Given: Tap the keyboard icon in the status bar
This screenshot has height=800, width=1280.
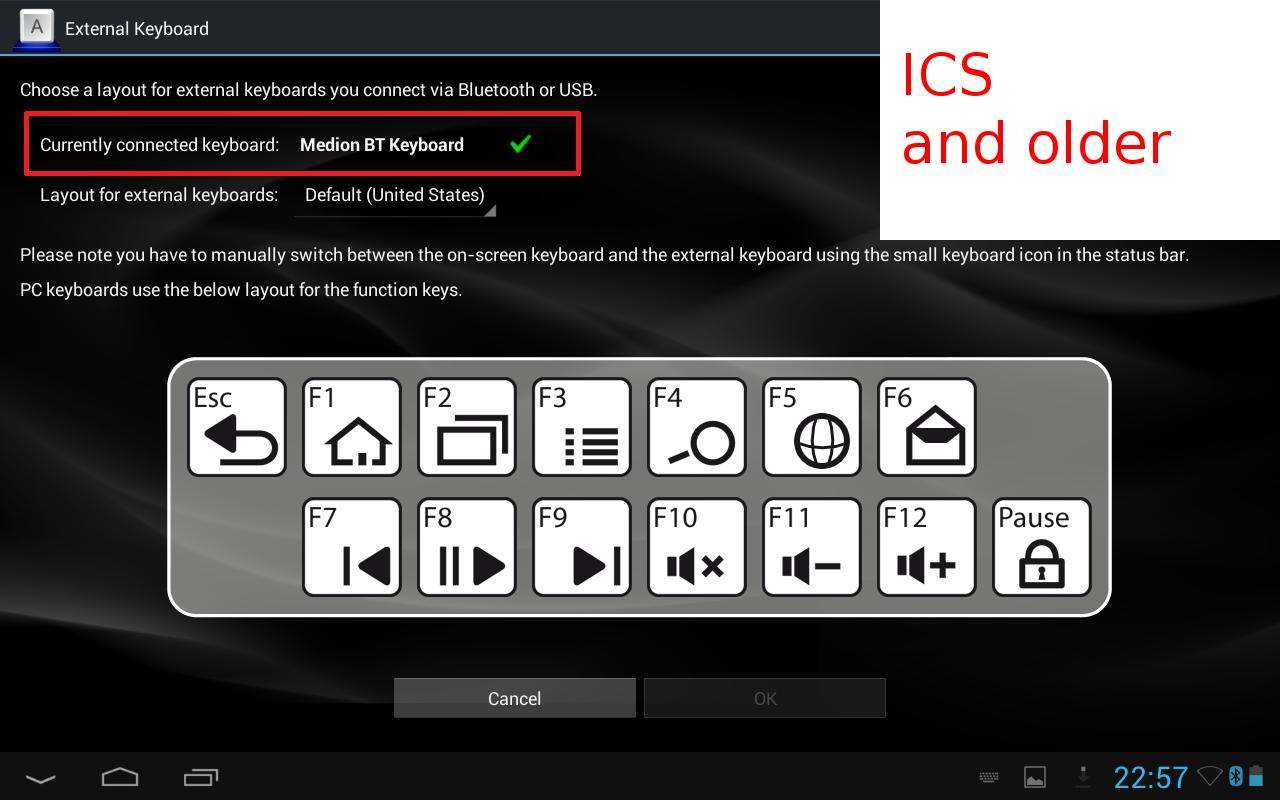Looking at the screenshot, I should pyautogui.click(x=988, y=776).
